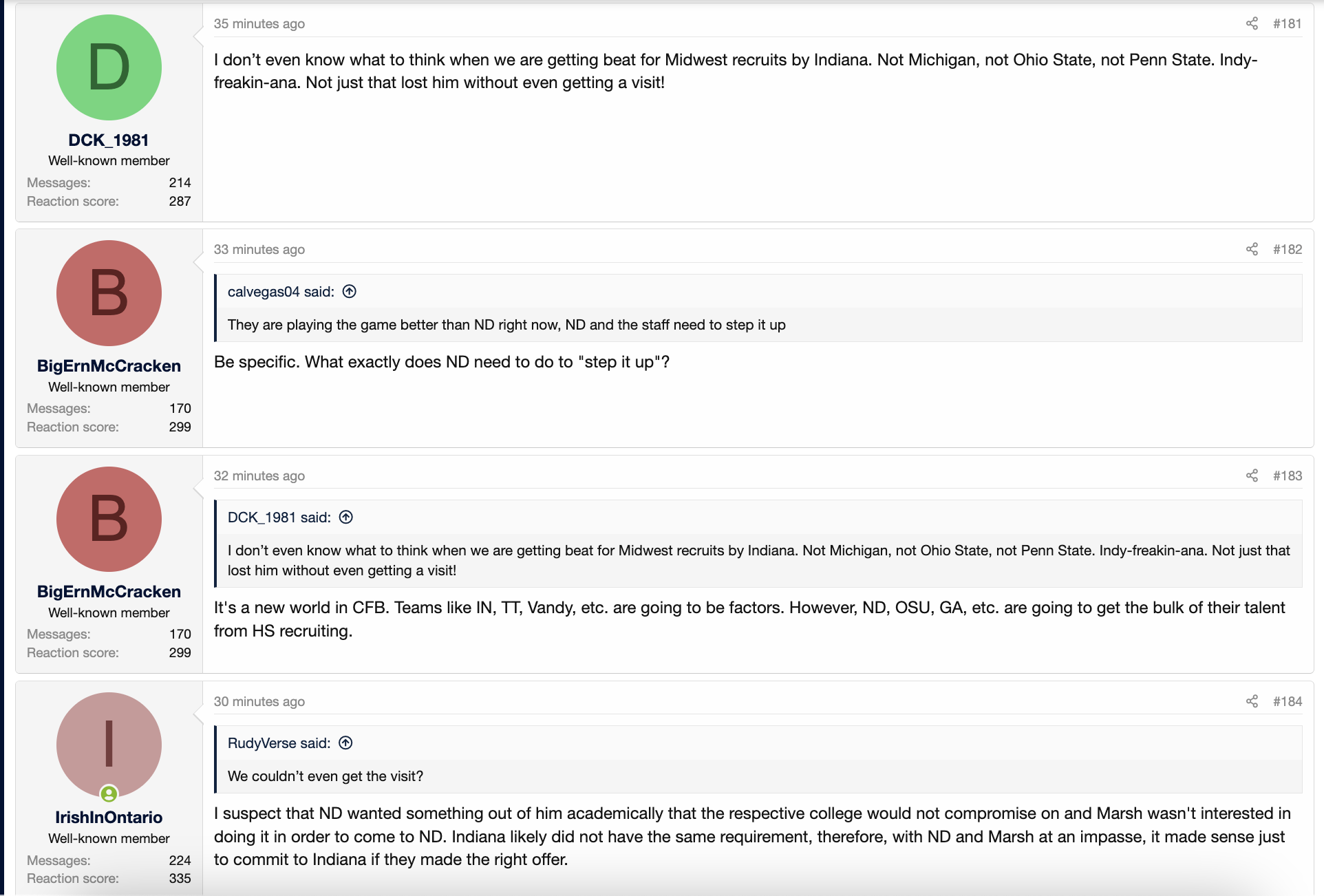Click share icon on post #184
The image size is (1324, 896).
pos(1252,701)
